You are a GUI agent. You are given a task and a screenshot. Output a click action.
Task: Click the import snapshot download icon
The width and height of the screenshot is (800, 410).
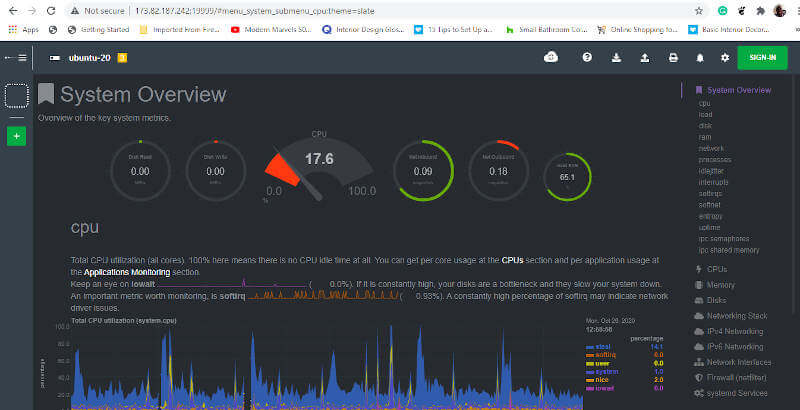616,58
